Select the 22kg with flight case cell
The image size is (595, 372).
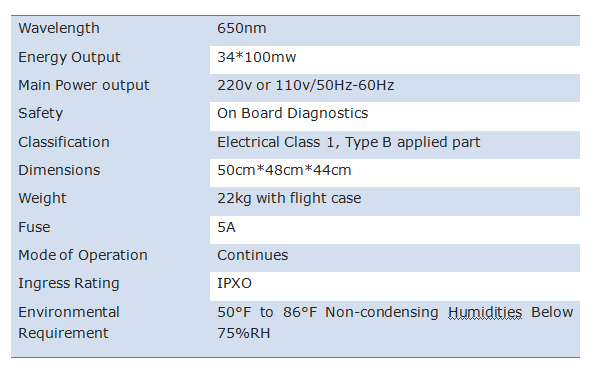(395, 201)
